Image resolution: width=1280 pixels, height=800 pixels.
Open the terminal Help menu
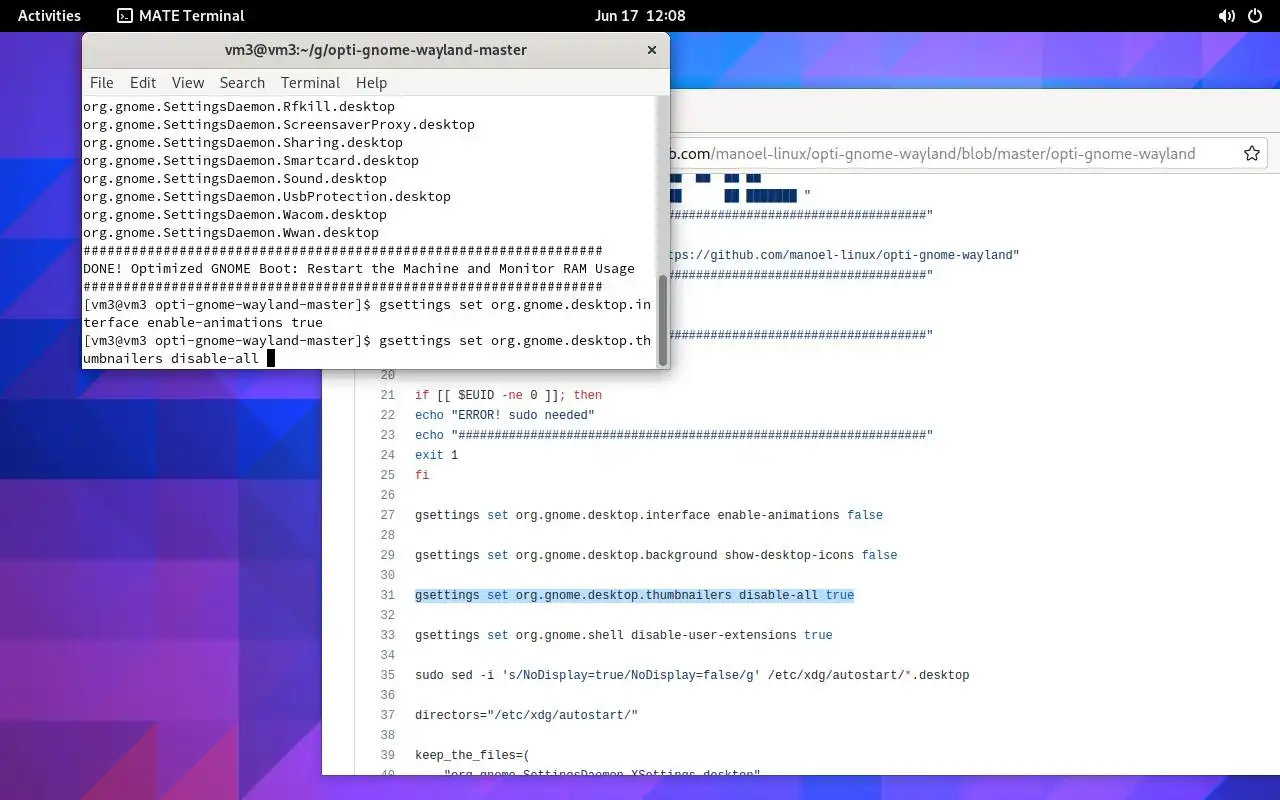(x=371, y=83)
